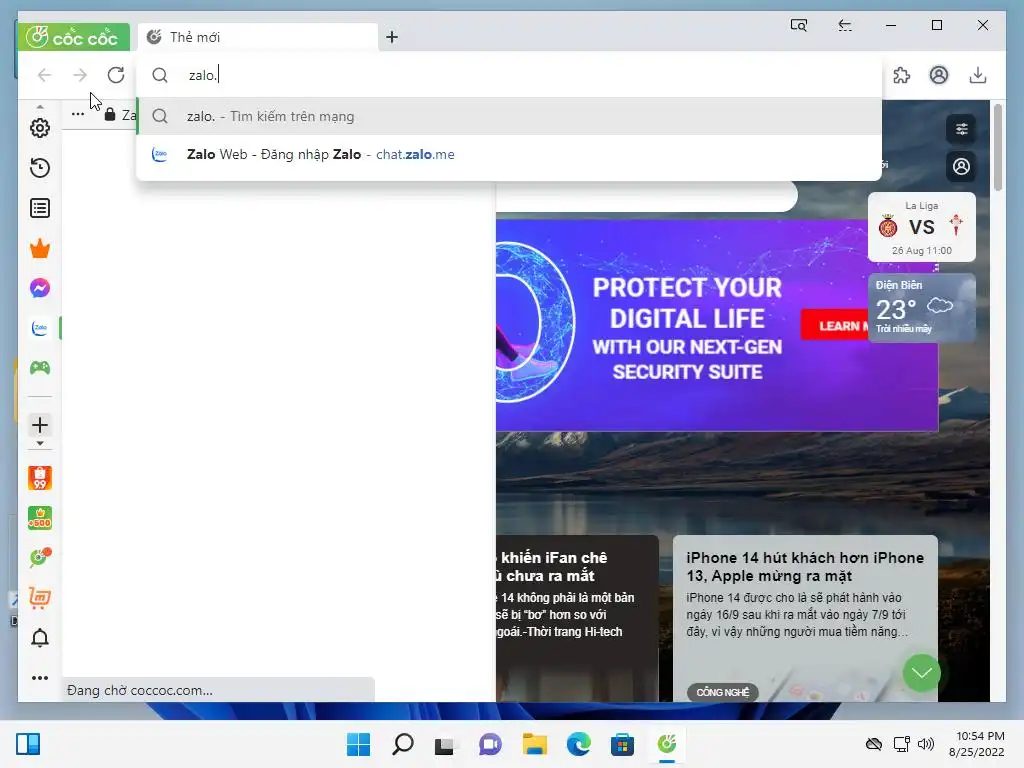Open a new tab with plus button
This screenshot has width=1024, height=768.
392,37
